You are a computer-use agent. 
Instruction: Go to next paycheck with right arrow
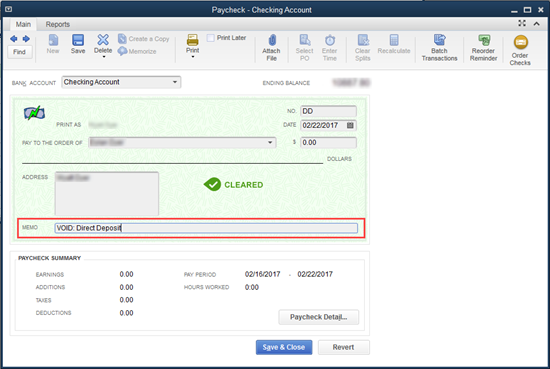(26, 39)
